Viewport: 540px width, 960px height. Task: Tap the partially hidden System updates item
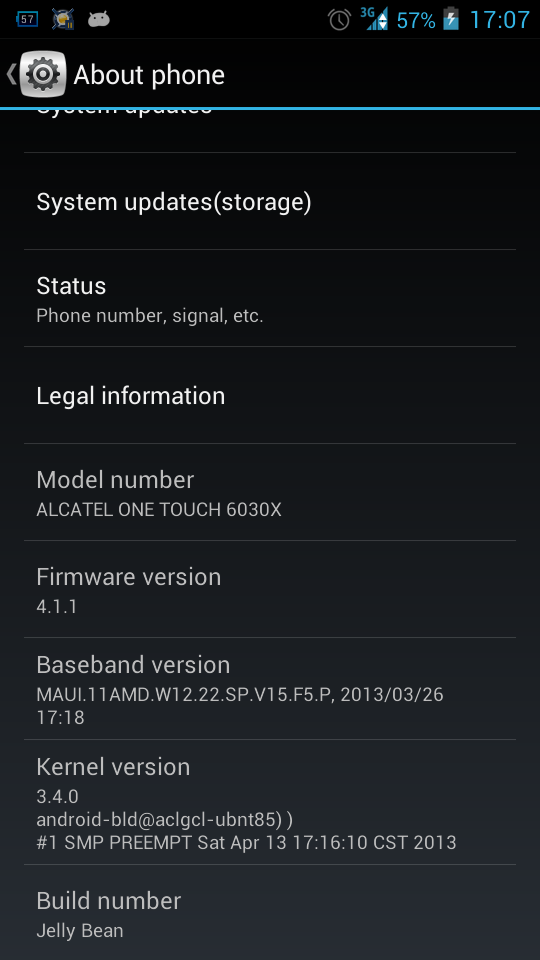(270, 130)
